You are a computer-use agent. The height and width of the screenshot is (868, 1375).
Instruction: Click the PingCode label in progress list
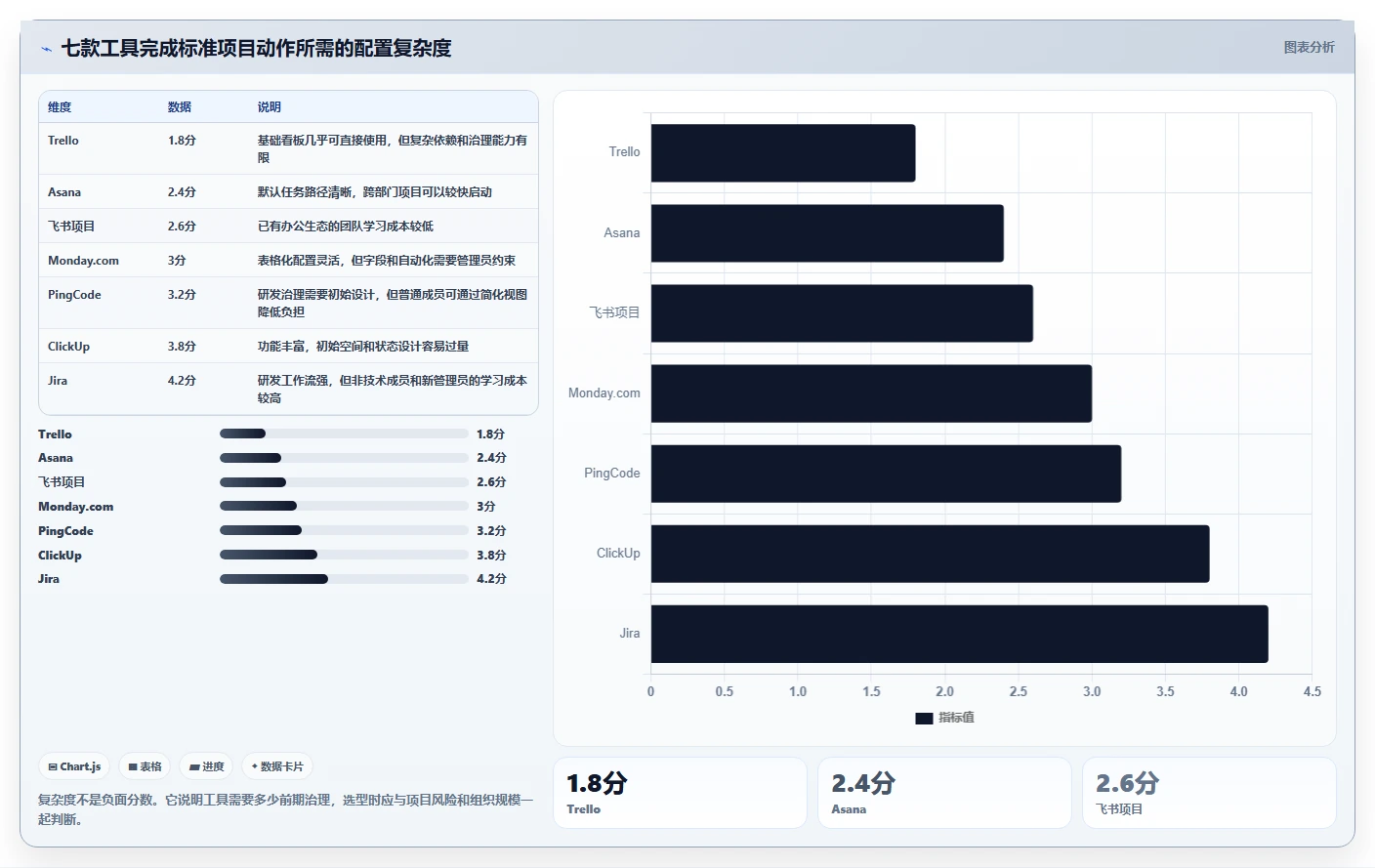click(x=65, y=531)
